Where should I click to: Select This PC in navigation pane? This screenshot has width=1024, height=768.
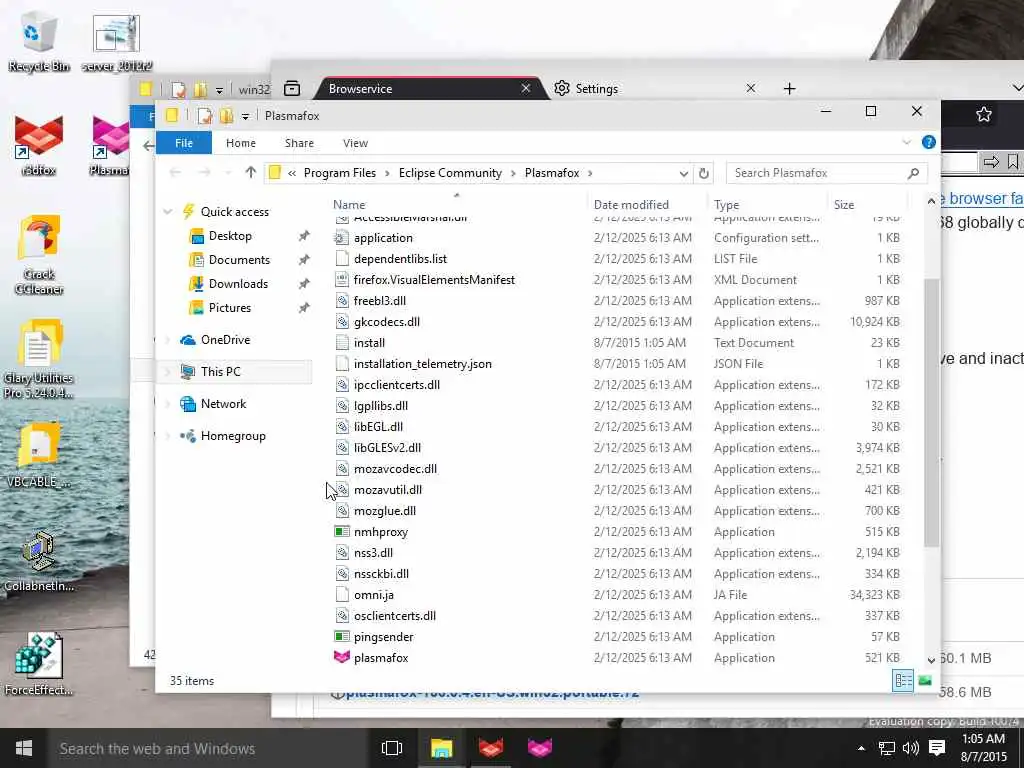[220, 372]
